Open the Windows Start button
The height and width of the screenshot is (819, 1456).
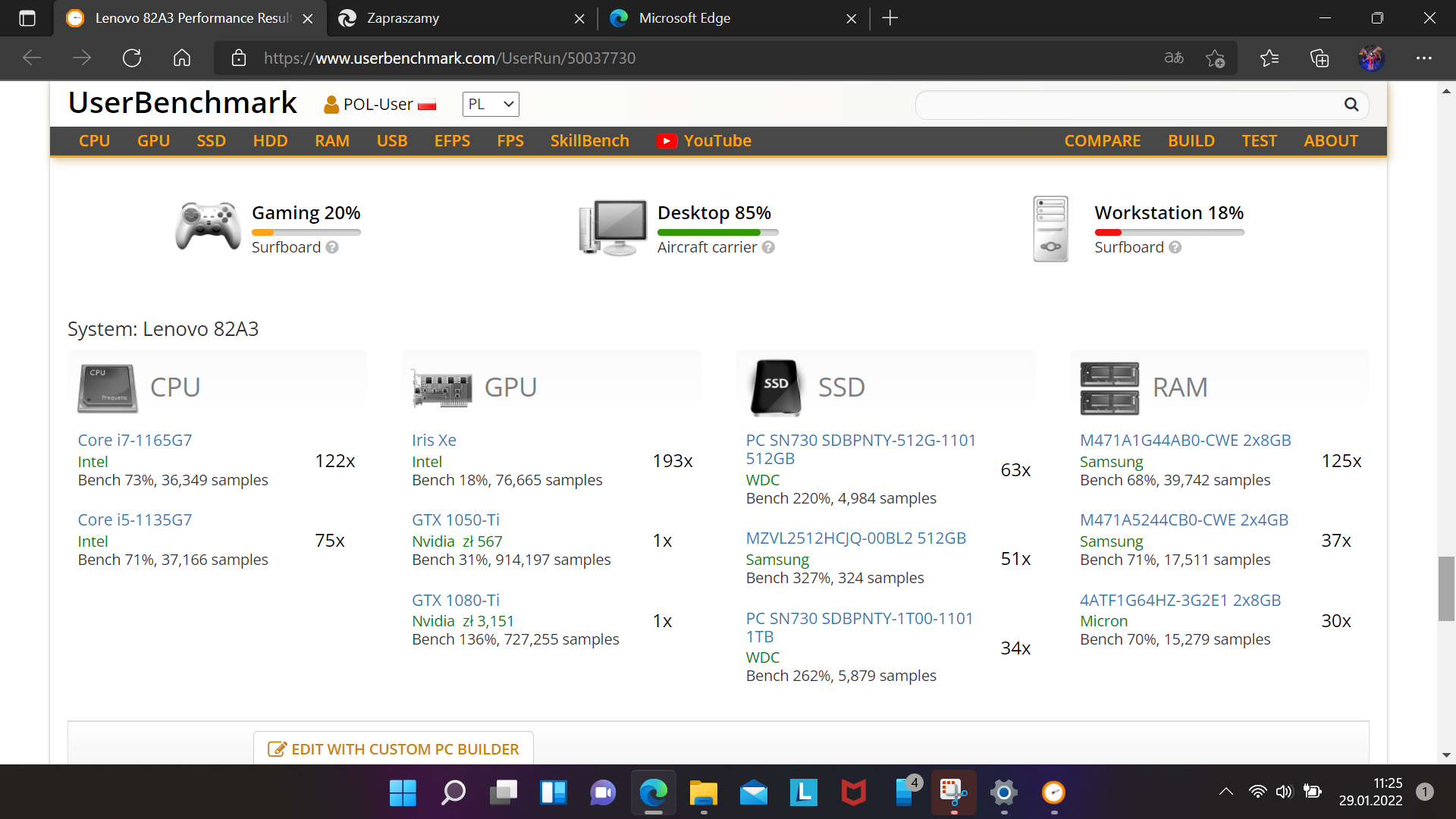[403, 793]
